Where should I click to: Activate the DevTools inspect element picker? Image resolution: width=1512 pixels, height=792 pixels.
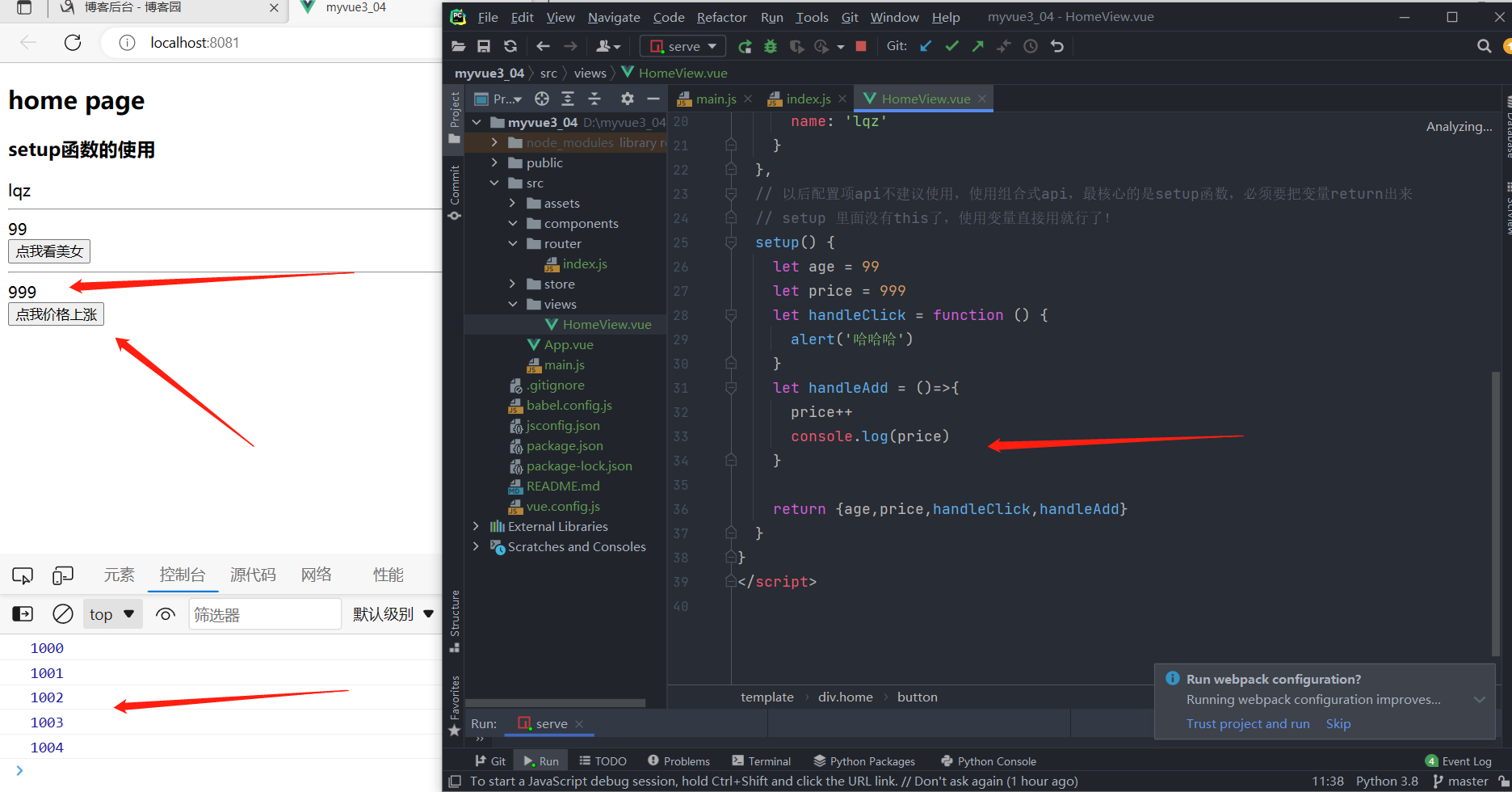coord(23,575)
